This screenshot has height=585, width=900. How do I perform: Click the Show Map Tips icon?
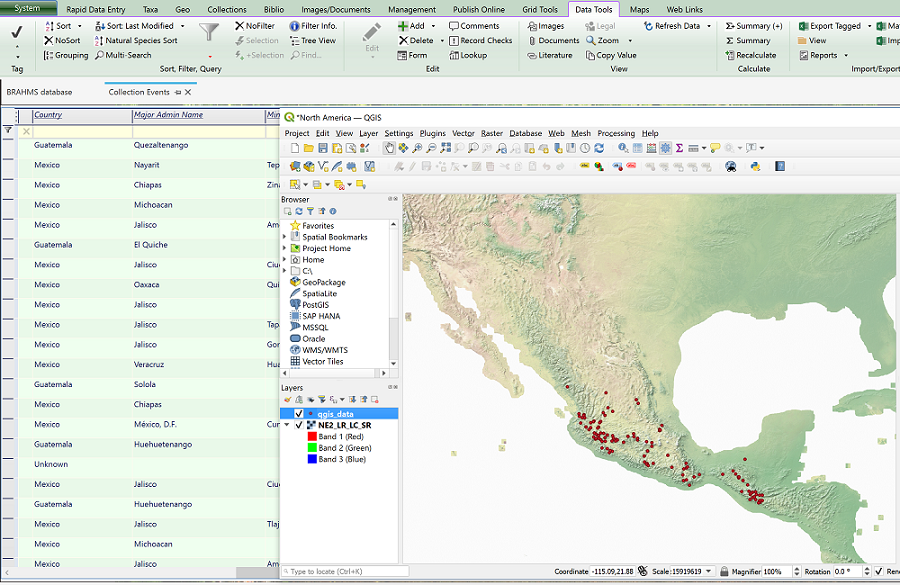pos(715,148)
